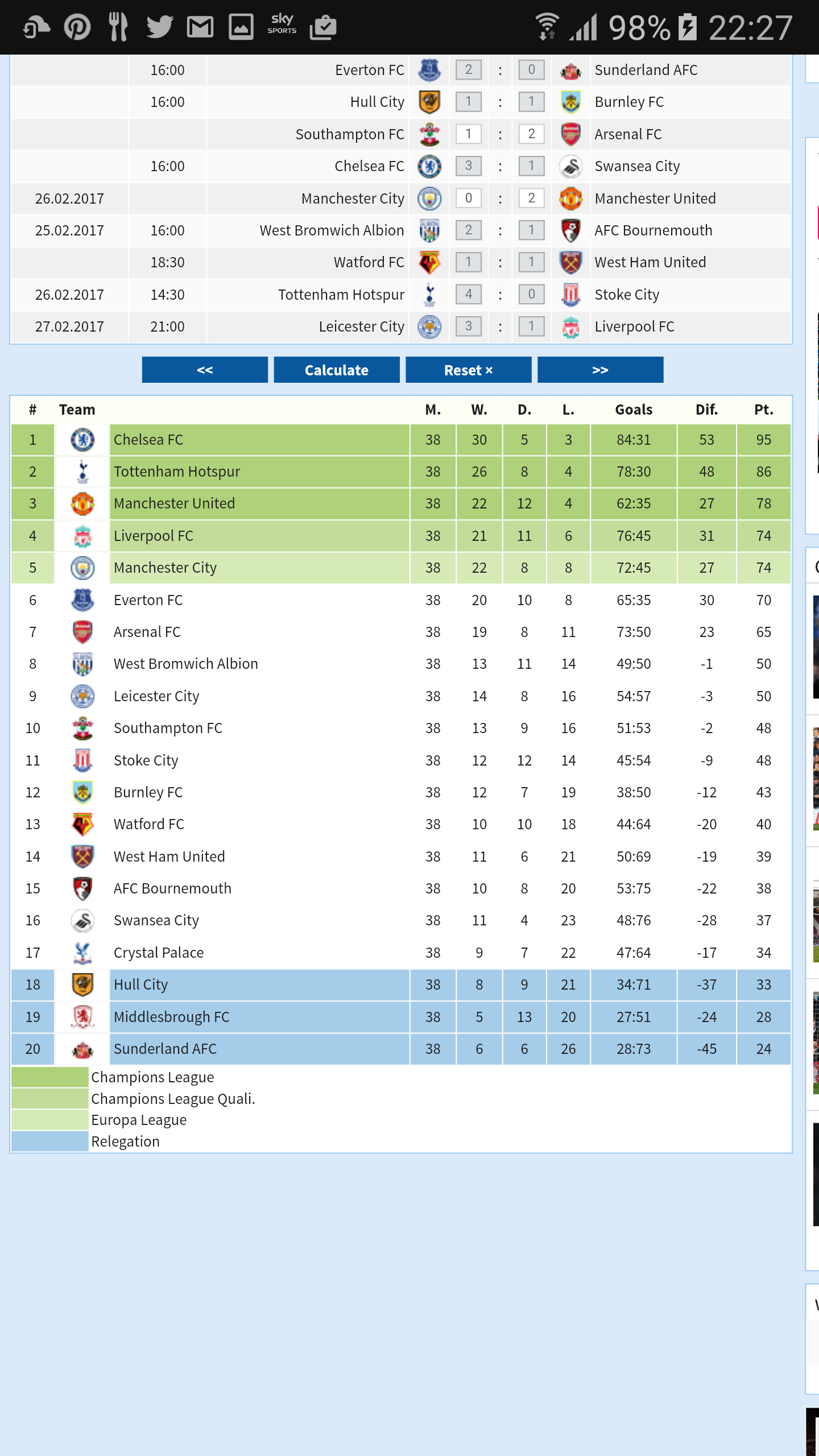The image size is (819, 1456).
Task: Tap the Tottenham Hotspur crest in the table
Action: [x=82, y=471]
